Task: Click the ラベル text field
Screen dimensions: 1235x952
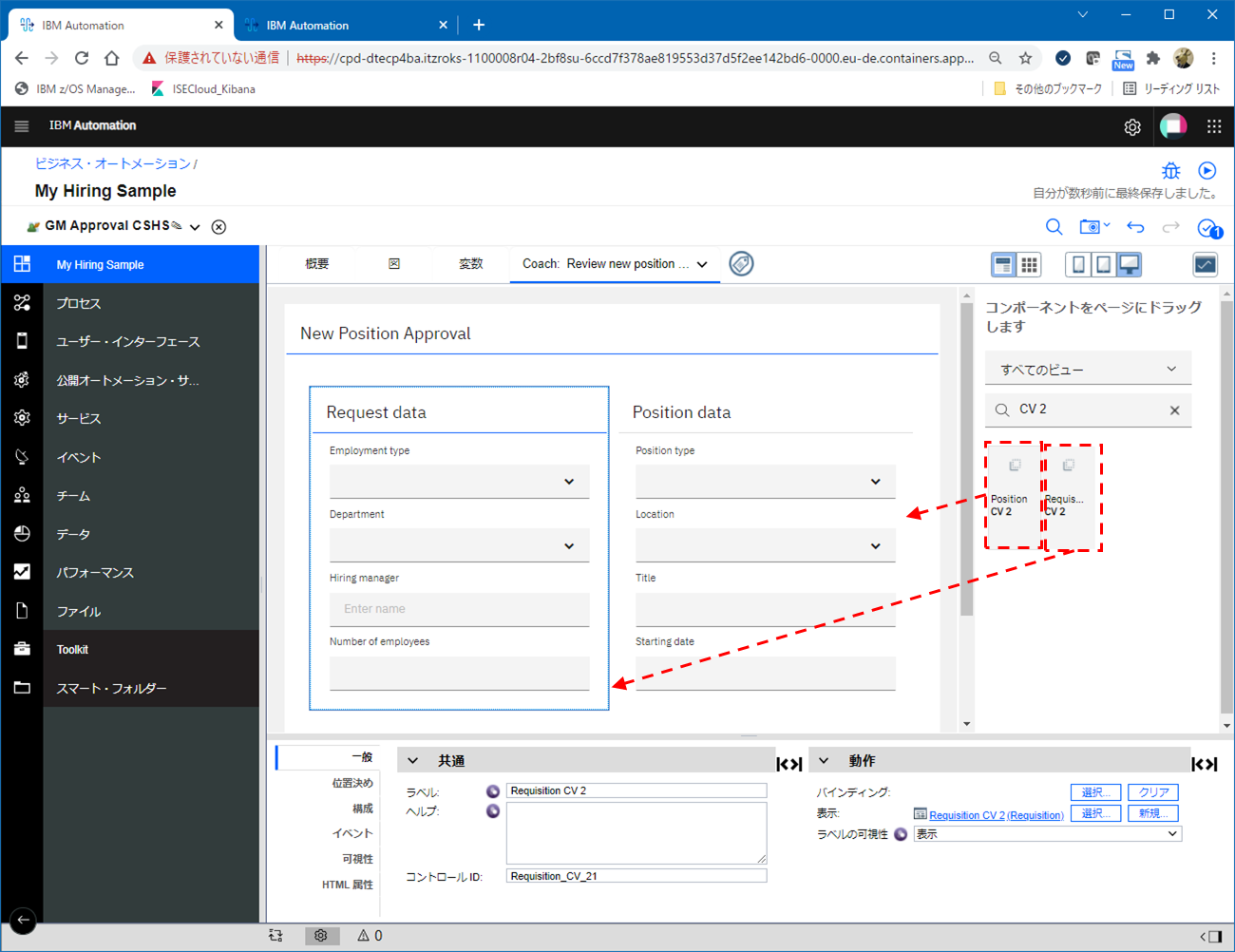Action: (636, 790)
